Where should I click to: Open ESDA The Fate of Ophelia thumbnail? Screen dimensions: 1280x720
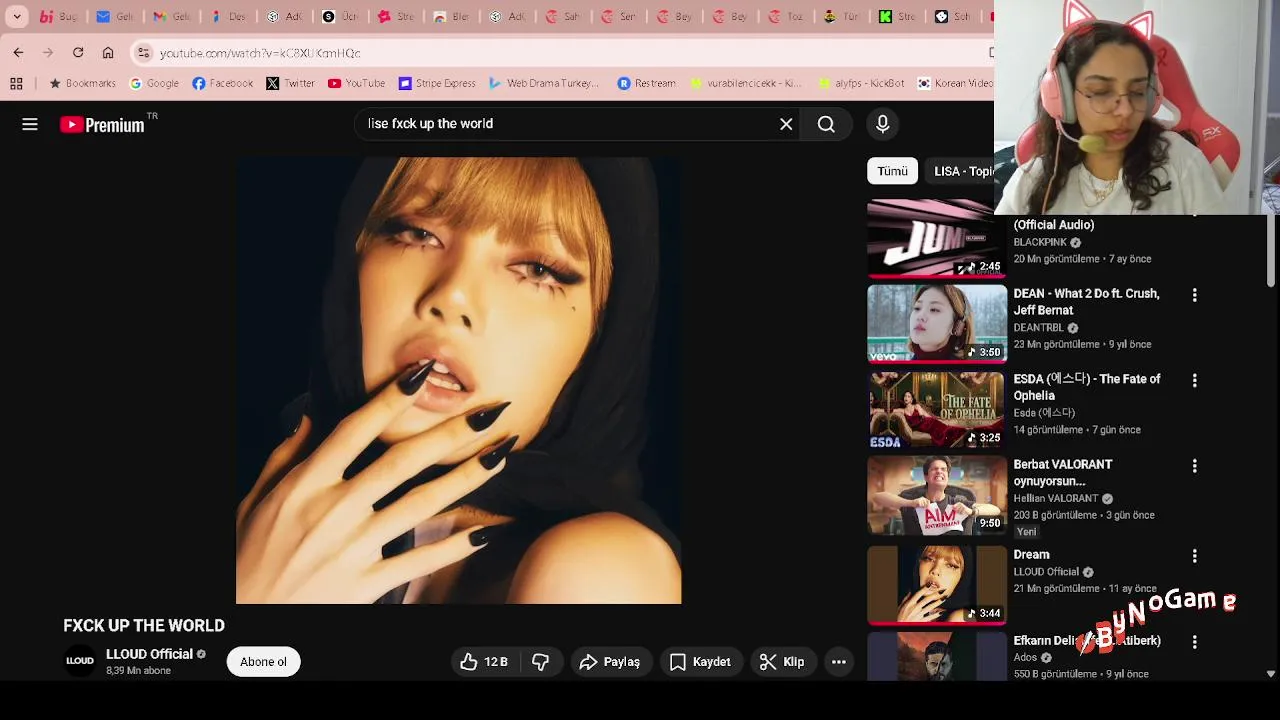(x=937, y=409)
